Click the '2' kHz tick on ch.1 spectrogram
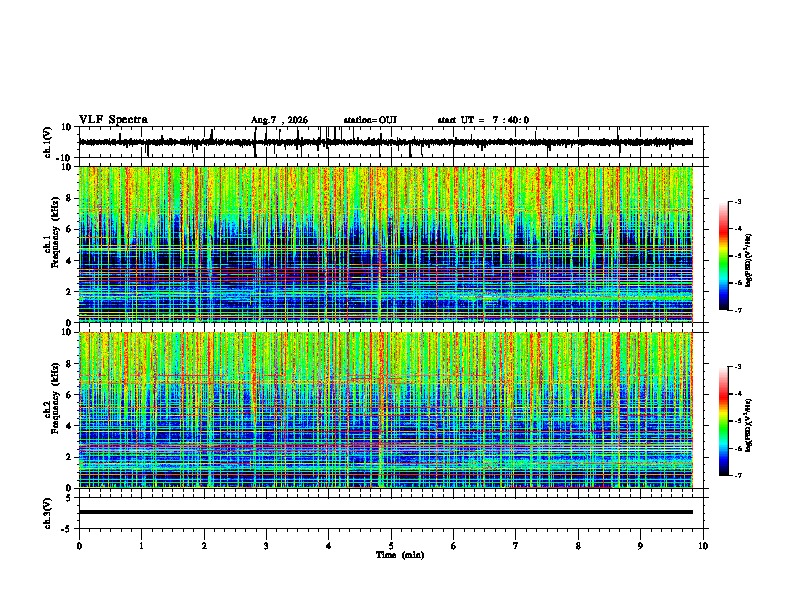Image resolution: width=792 pixels, height=612 pixels. coord(69,292)
